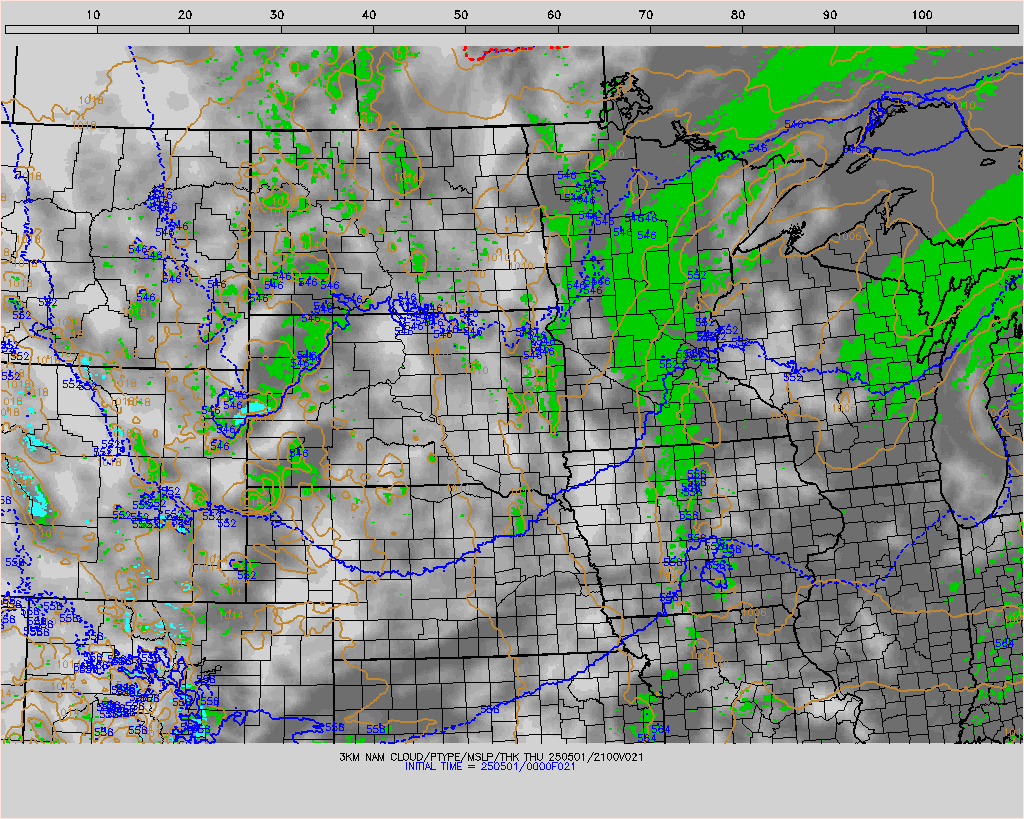
Task: Pick the darkest gray swatch above 100
Action: 972,29
